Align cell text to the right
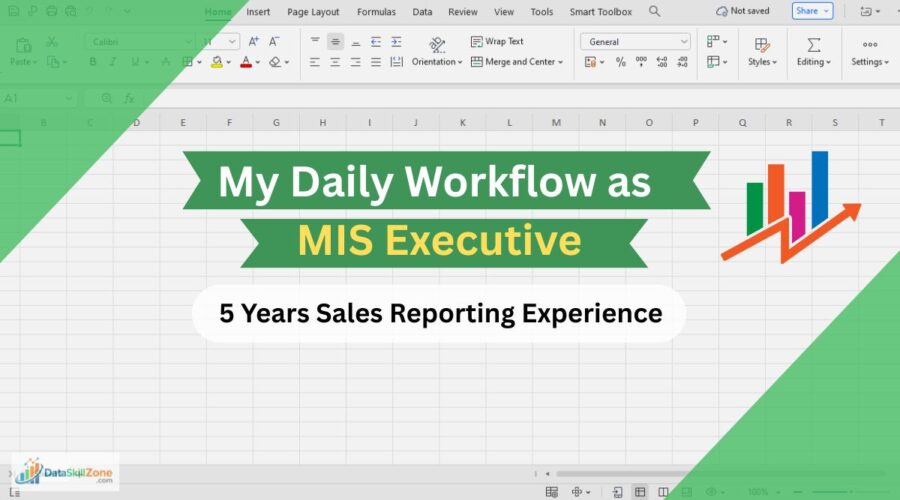Image resolution: width=900 pixels, height=500 pixels. [x=355, y=62]
